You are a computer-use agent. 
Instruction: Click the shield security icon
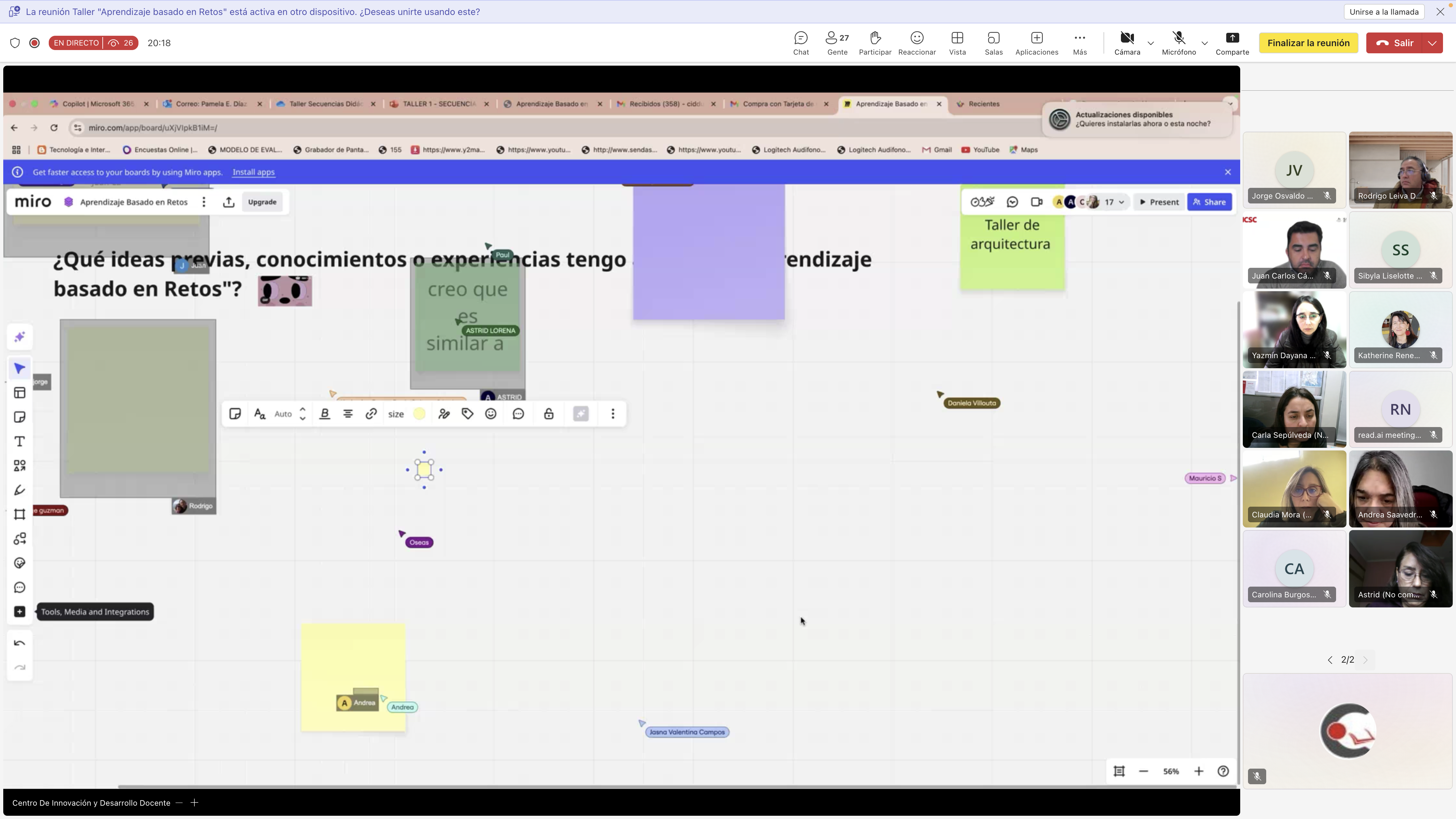[x=15, y=43]
